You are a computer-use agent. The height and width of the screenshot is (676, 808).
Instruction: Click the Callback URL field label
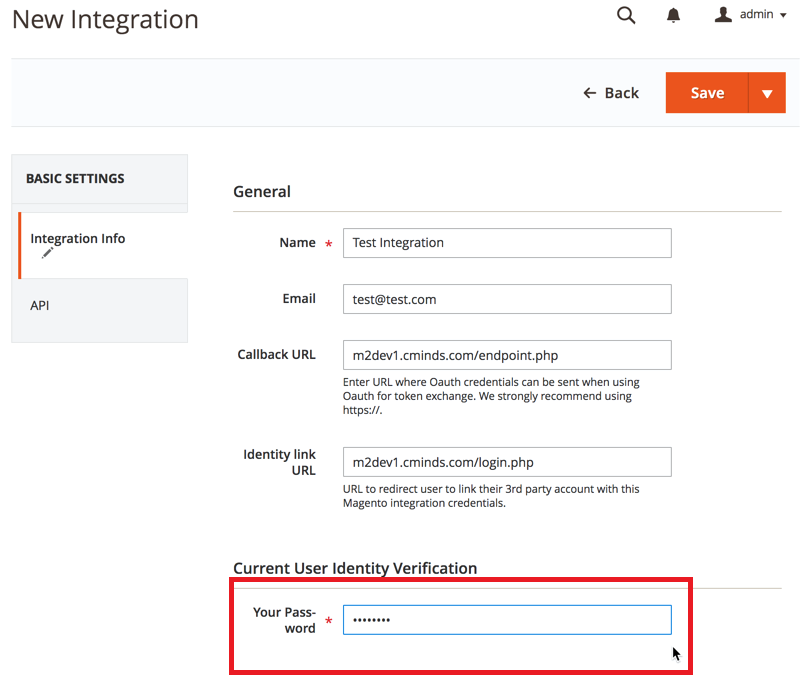tap(276, 355)
